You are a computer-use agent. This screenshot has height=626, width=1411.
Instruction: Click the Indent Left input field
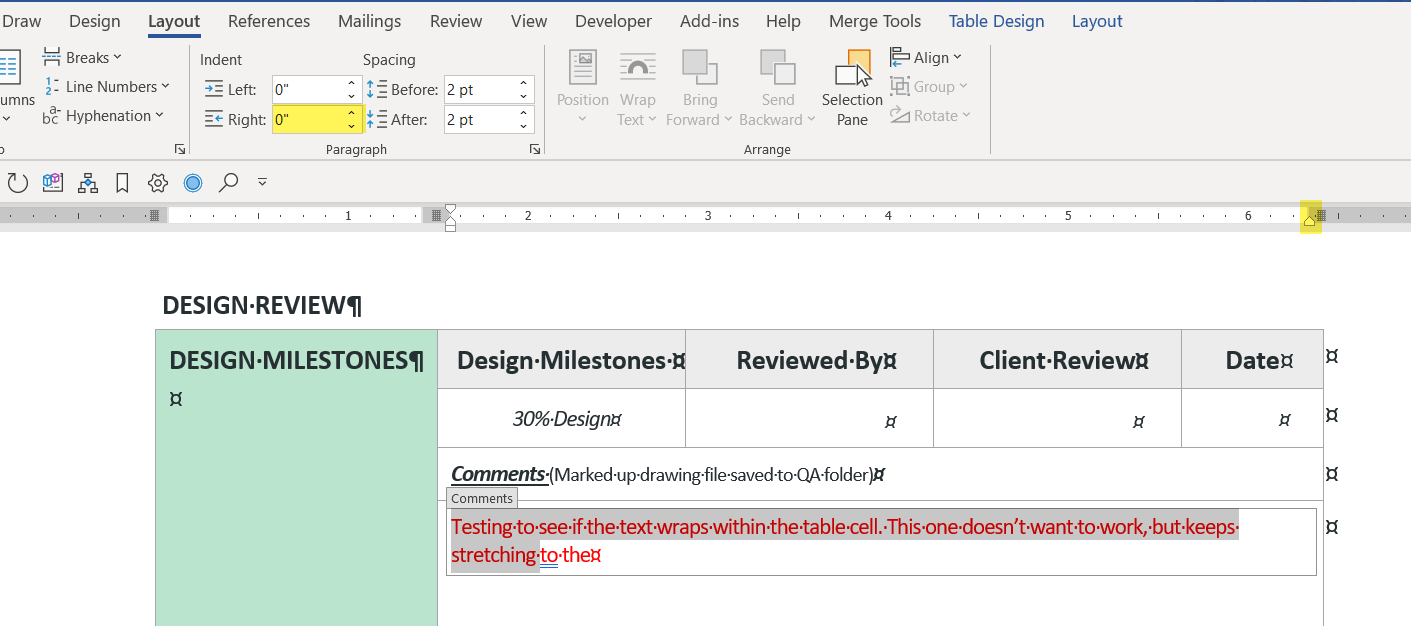coord(309,89)
